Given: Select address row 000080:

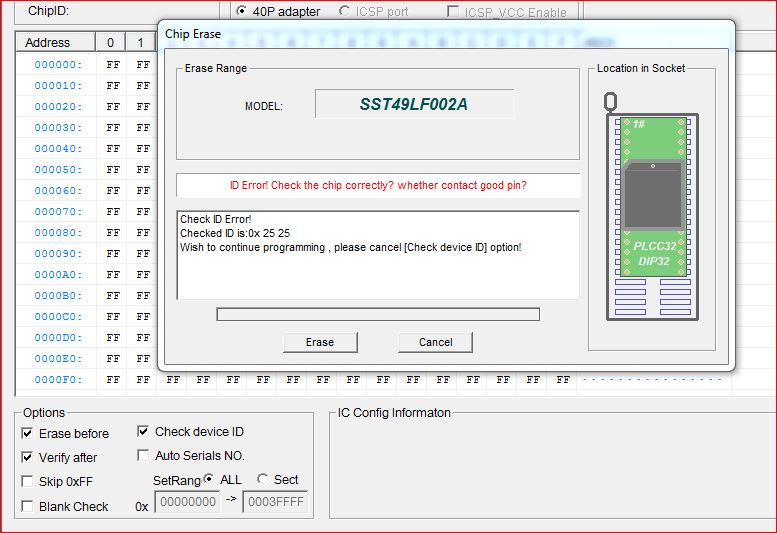Looking at the screenshot, I should [x=58, y=232].
